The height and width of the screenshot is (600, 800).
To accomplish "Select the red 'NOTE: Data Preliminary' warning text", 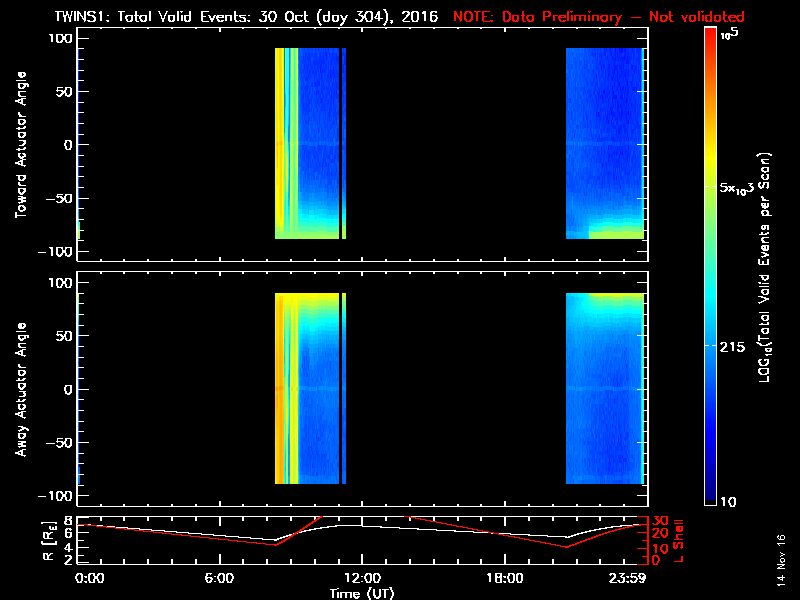I will pos(537,17).
